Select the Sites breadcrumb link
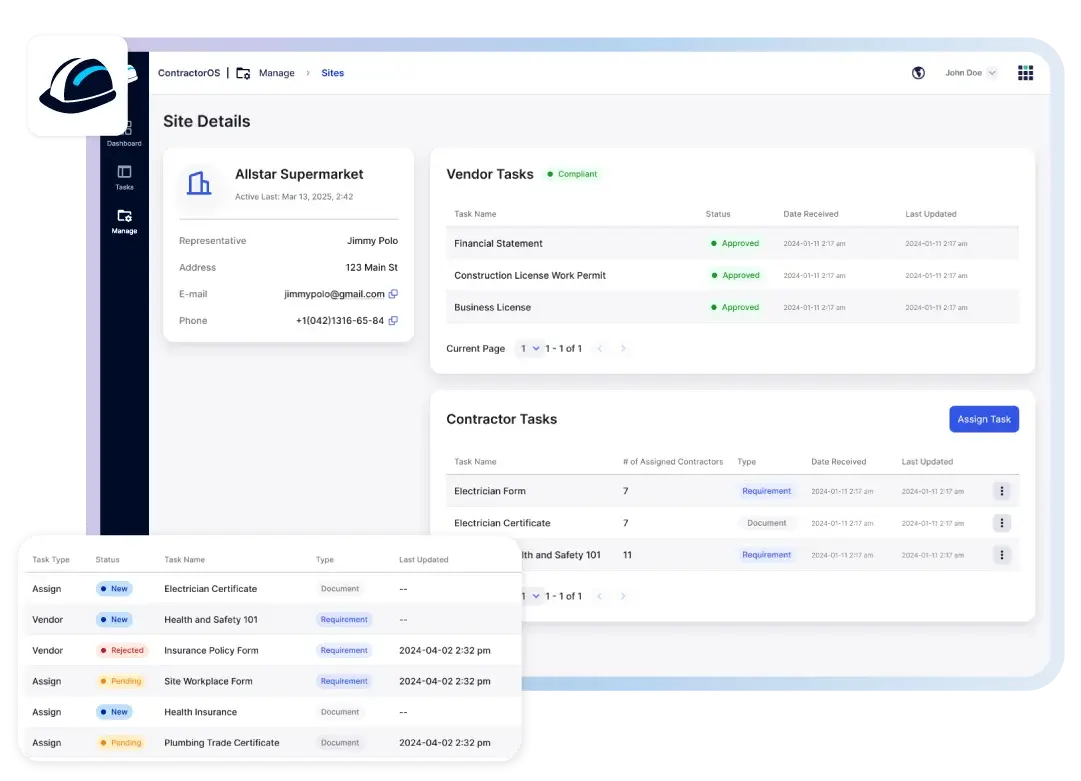Viewport: 1081px width, 781px height. [332, 73]
